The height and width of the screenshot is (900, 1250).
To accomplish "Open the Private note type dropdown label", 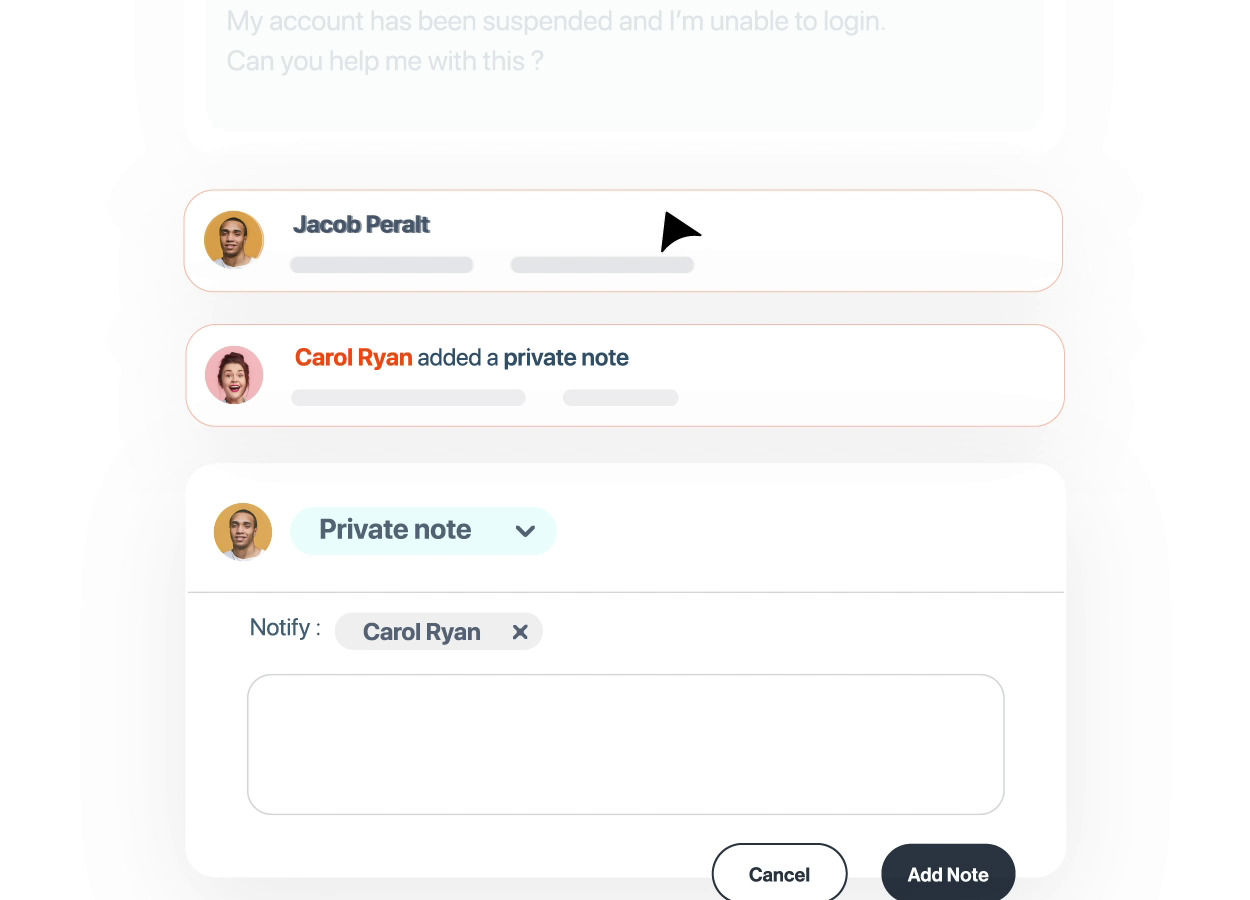I will click(395, 530).
